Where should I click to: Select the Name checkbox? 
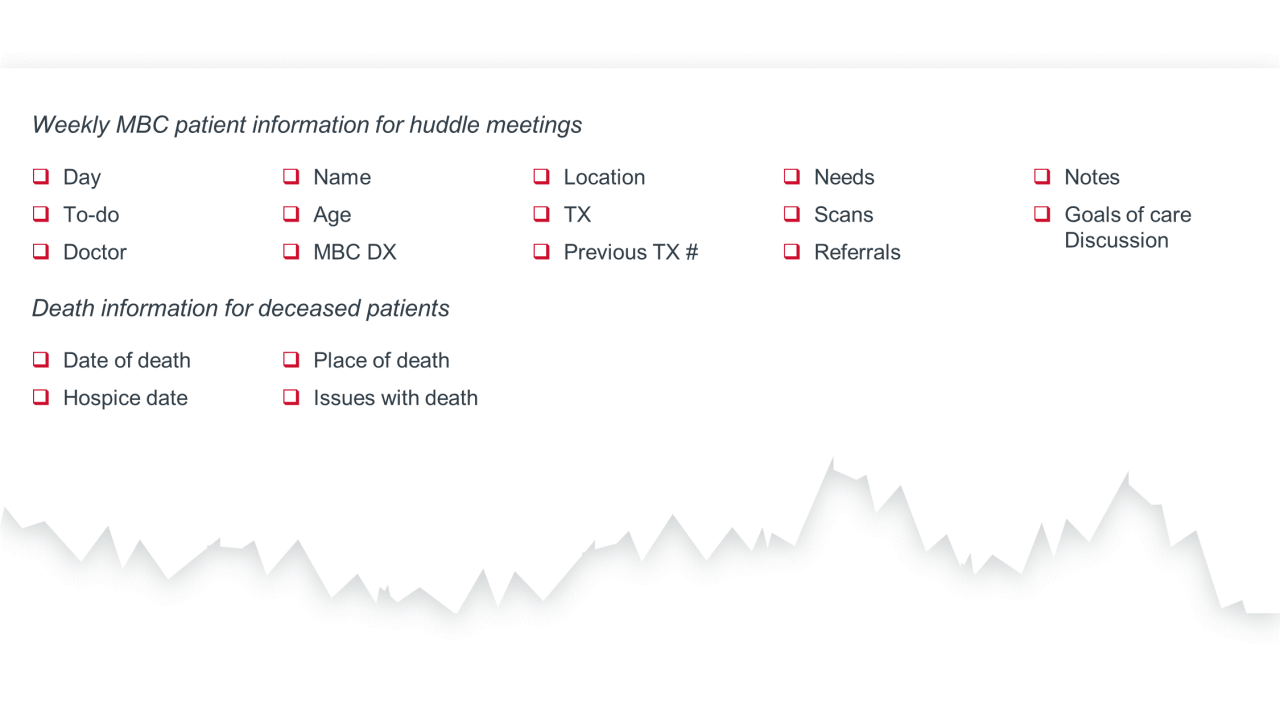(291, 177)
